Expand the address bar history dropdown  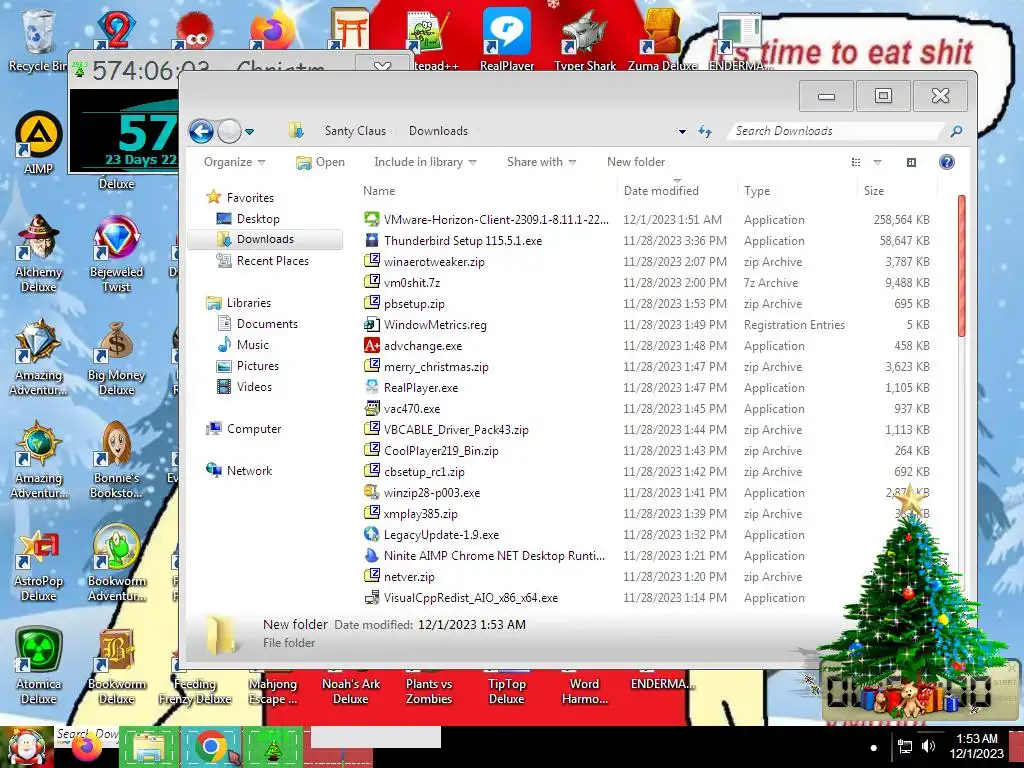coord(682,131)
